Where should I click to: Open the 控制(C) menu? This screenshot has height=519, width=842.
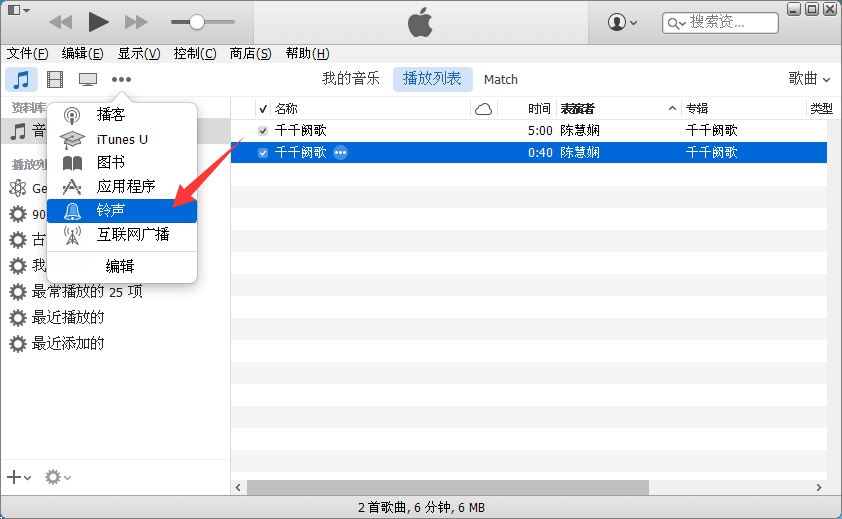click(x=195, y=53)
